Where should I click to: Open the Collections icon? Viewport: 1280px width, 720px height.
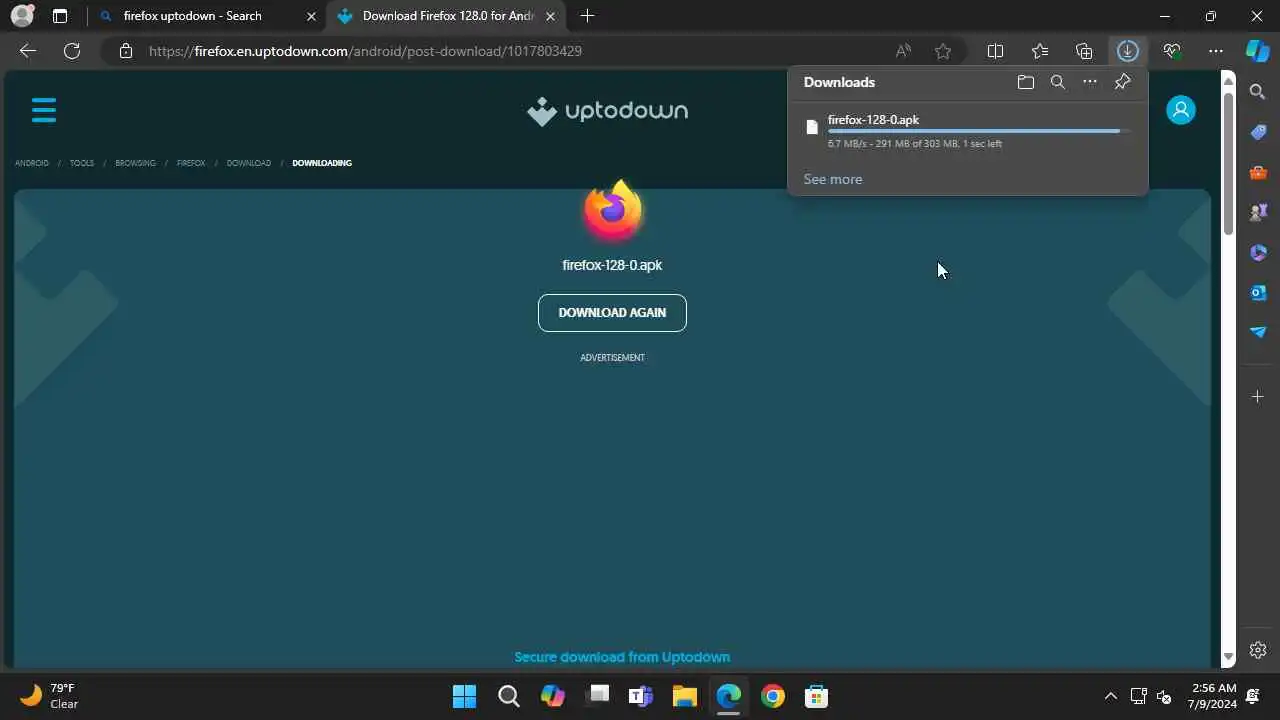pos(1084,51)
